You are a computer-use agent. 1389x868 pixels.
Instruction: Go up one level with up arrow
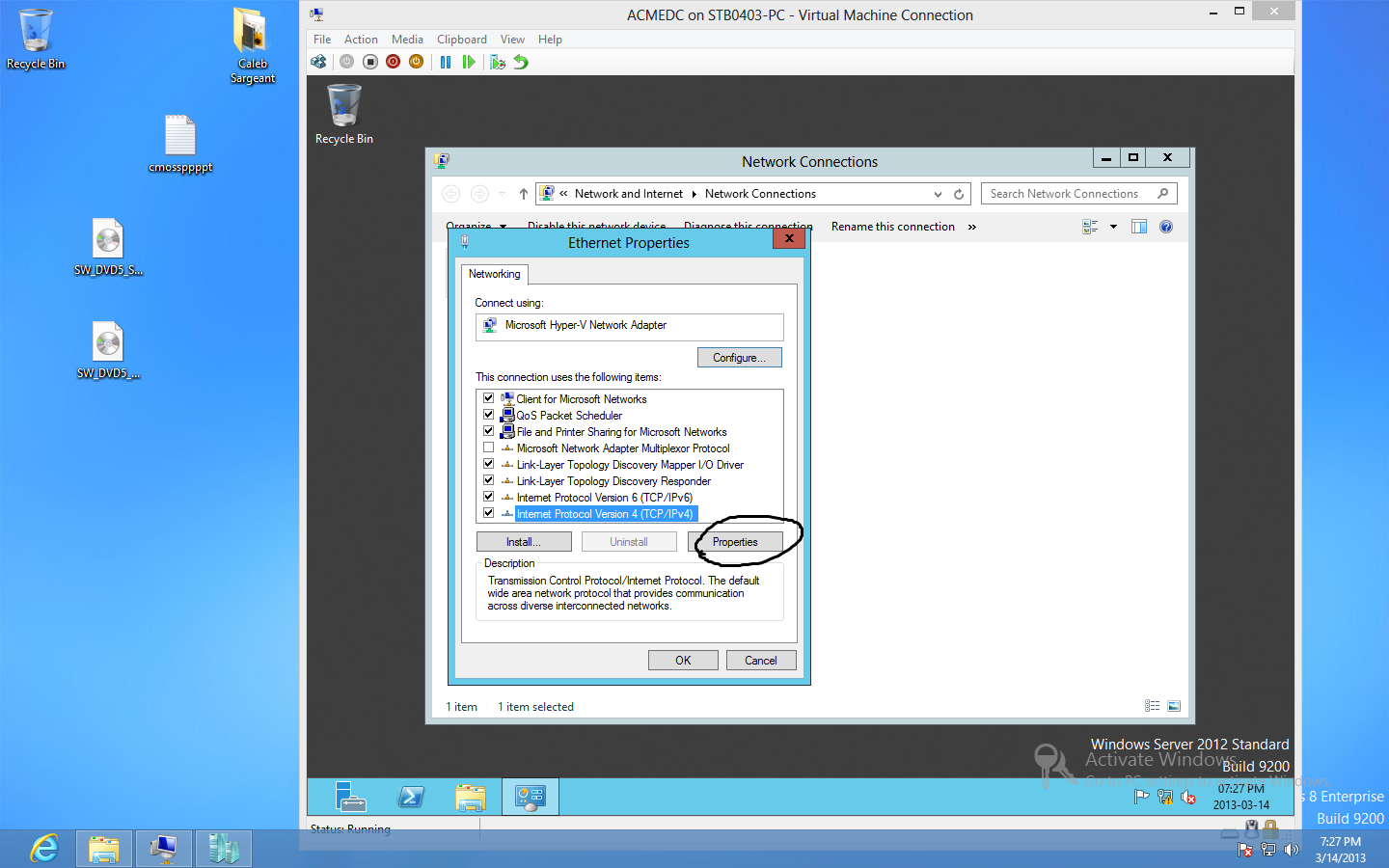pyautogui.click(x=524, y=194)
